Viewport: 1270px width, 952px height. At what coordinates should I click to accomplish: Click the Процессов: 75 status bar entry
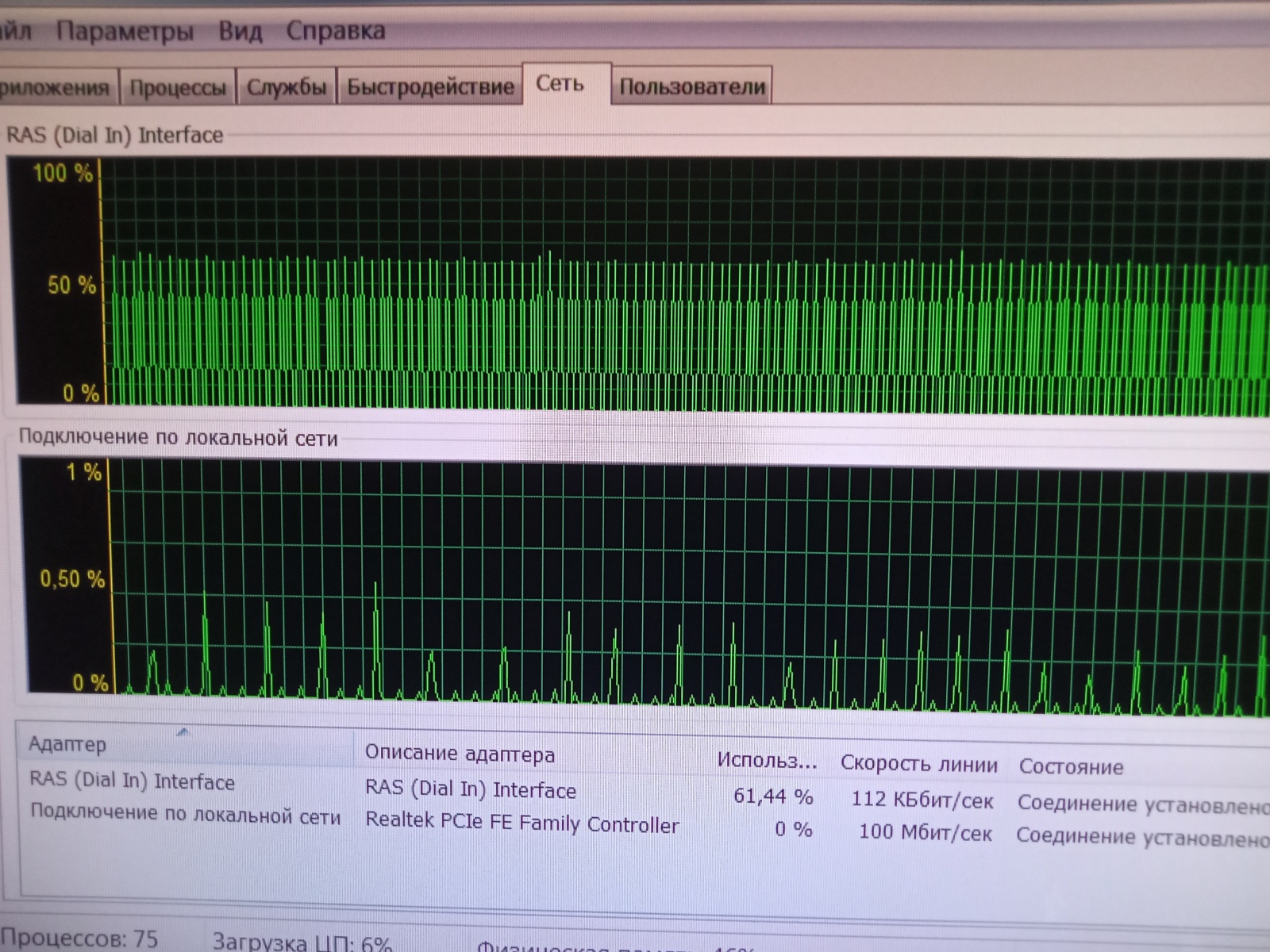[79, 939]
